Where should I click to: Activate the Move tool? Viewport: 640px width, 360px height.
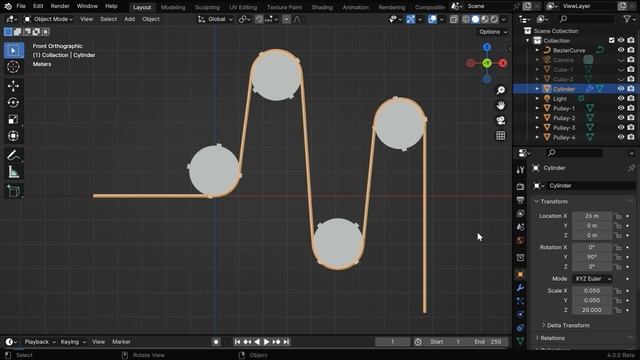tap(13, 86)
